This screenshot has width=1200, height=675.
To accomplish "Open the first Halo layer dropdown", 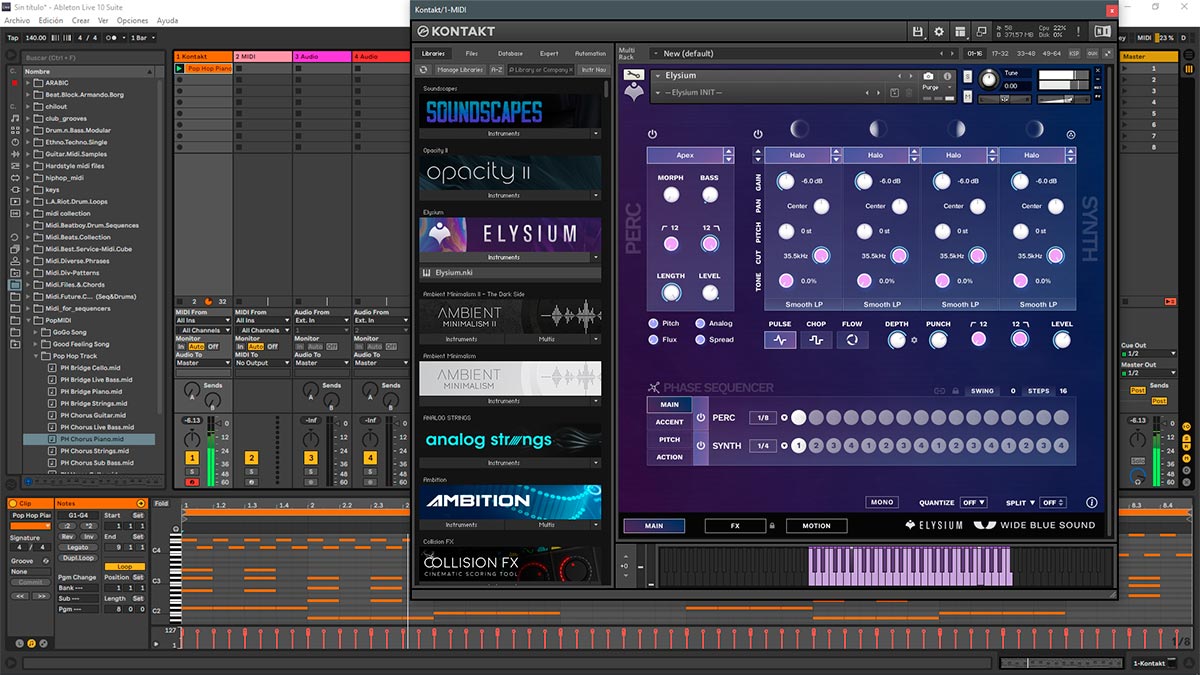I will (797, 156).
